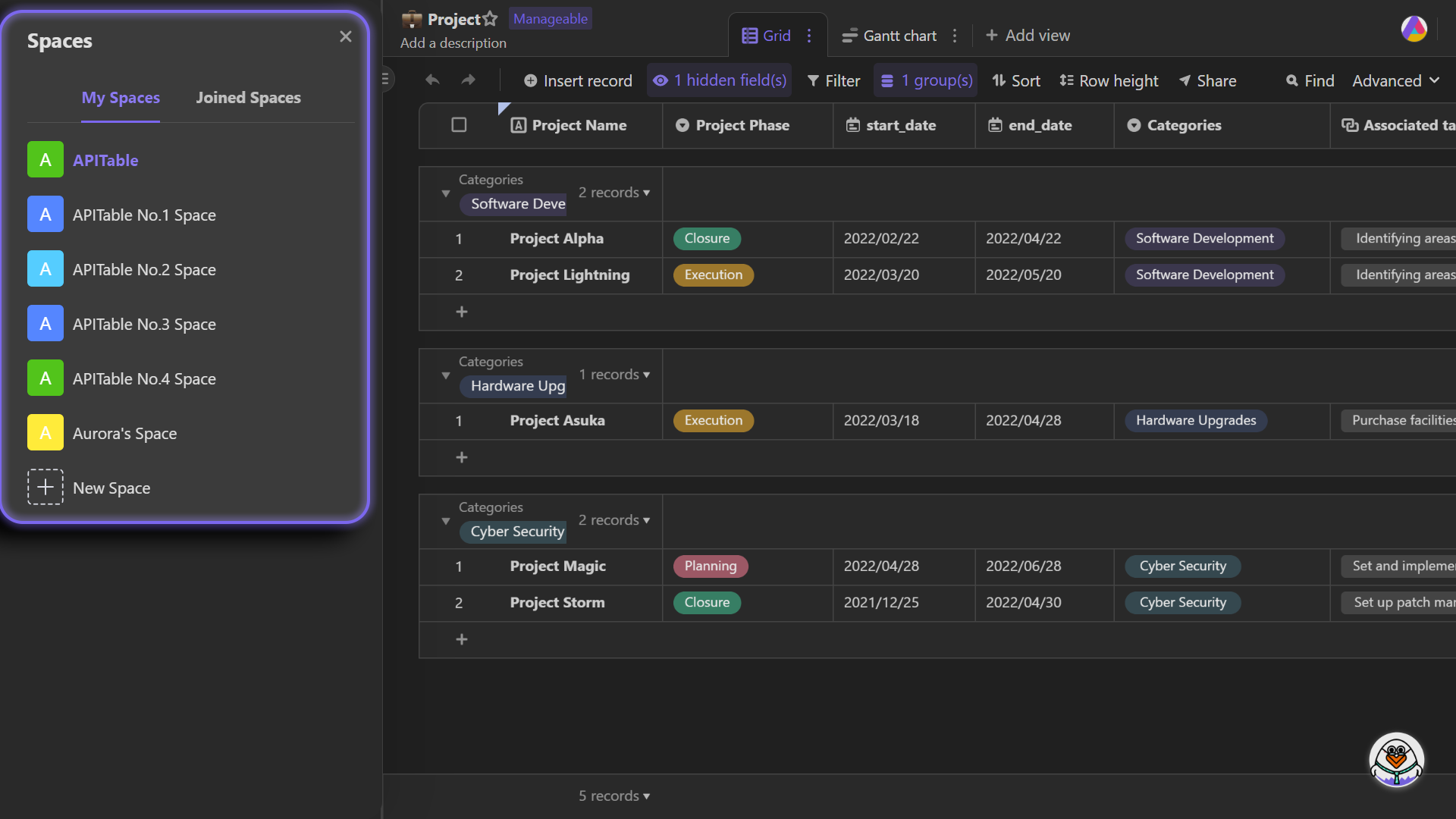Share this view
This screenshot has height=819, width=1456.
1207,80
